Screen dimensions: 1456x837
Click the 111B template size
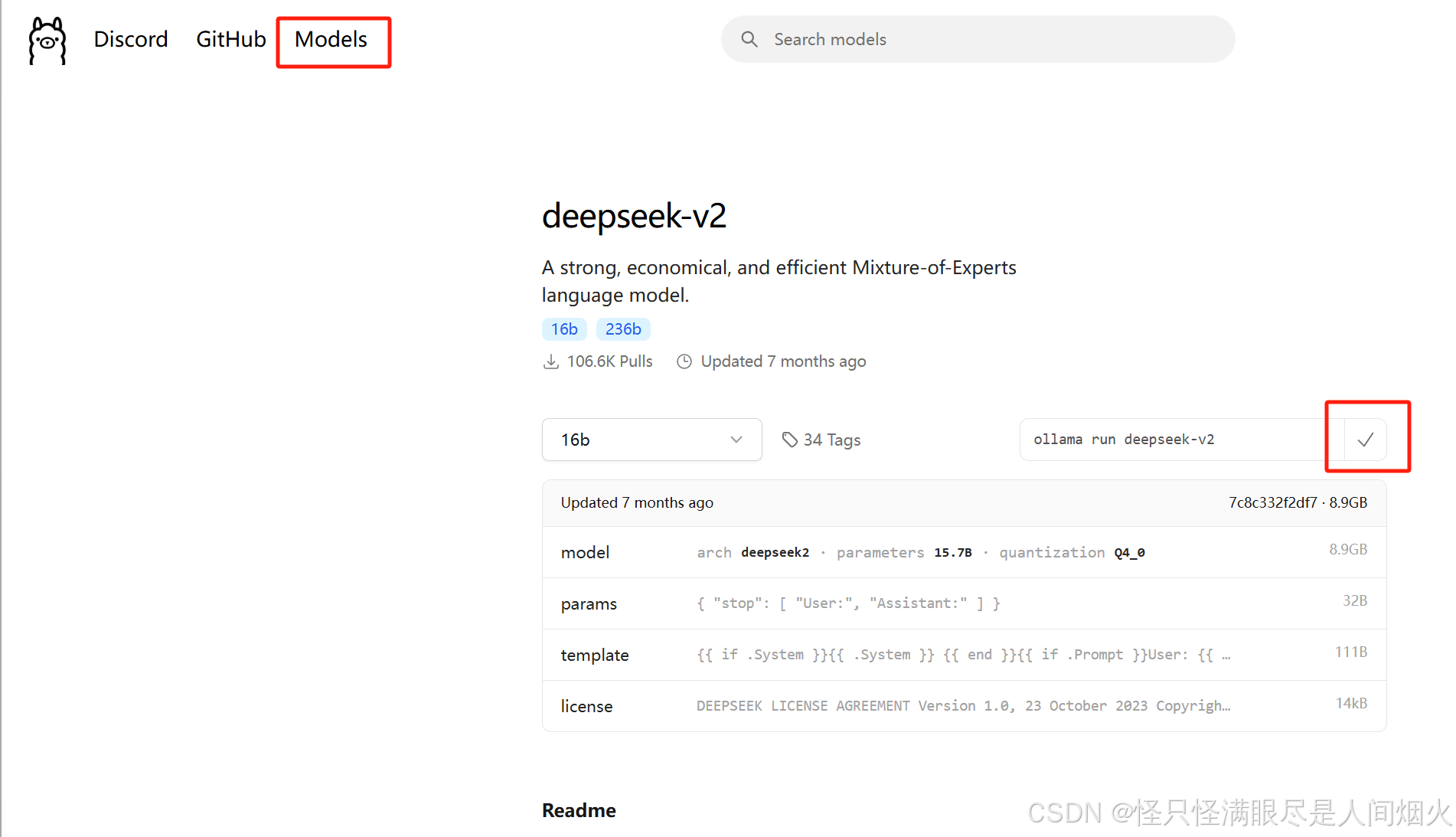1351,652
